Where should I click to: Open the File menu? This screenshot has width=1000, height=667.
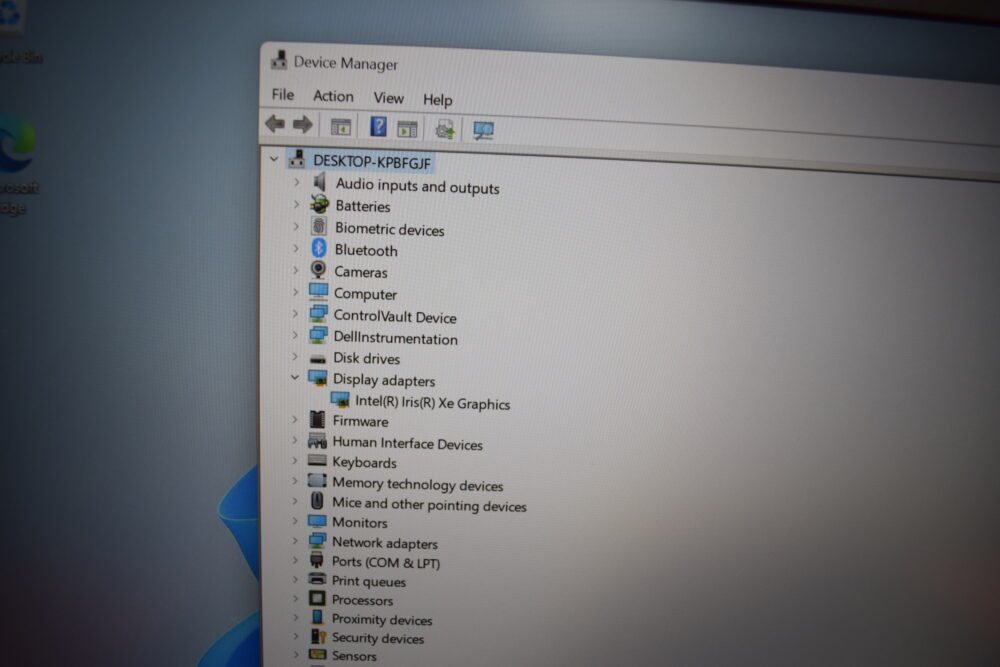pos(283,94)
